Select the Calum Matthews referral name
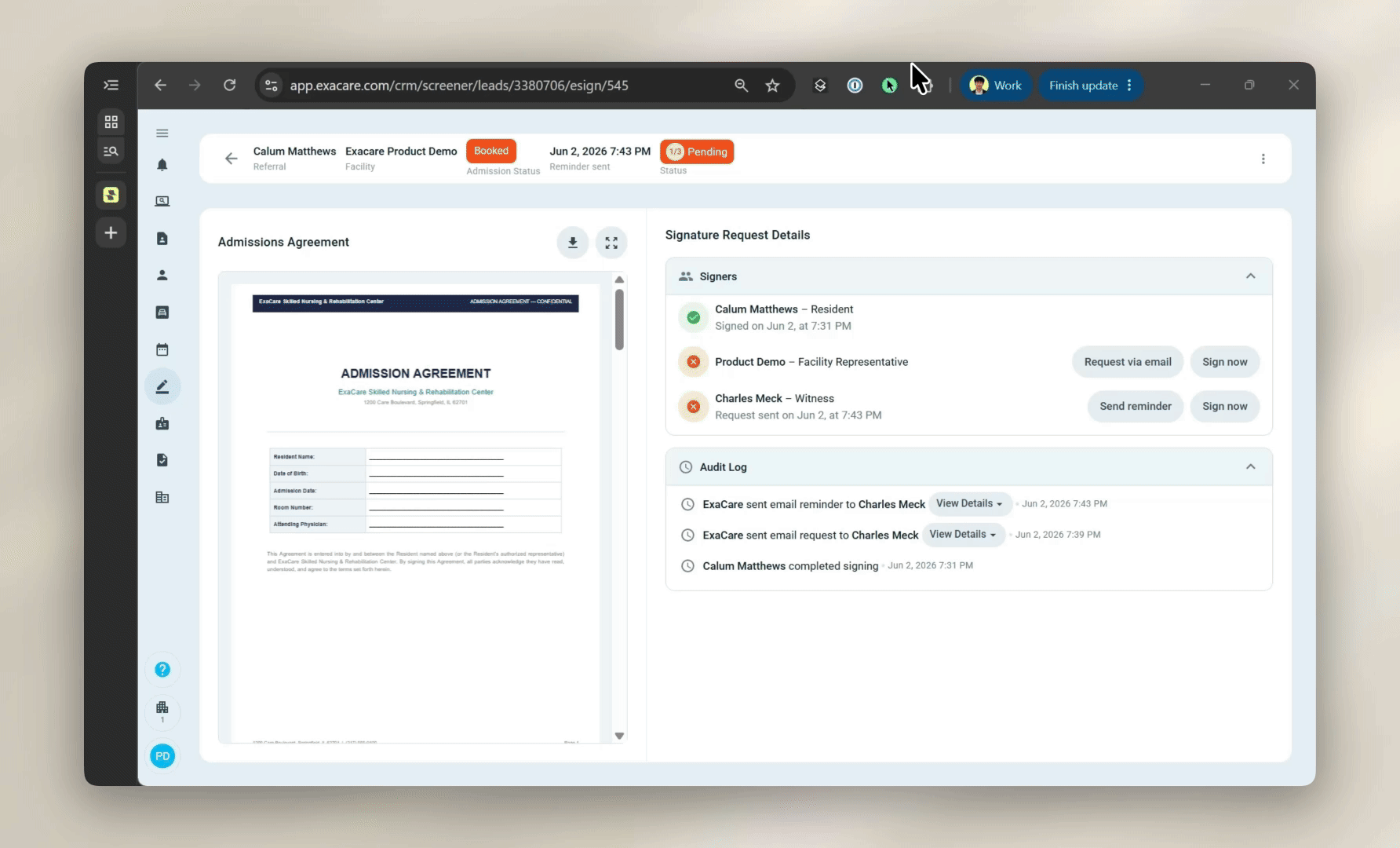This screenshot has width=1400, height=848. [294, 151]
